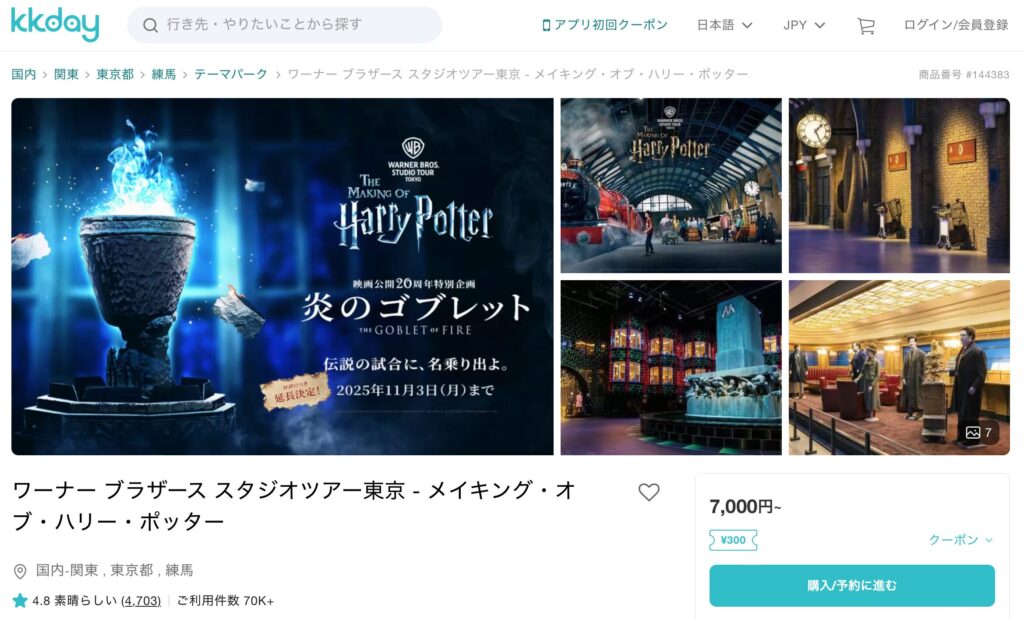The image size is (1024, 619).
Task: Select テーマパーク breadcrumb link
Action: click(x=231, y=74)
